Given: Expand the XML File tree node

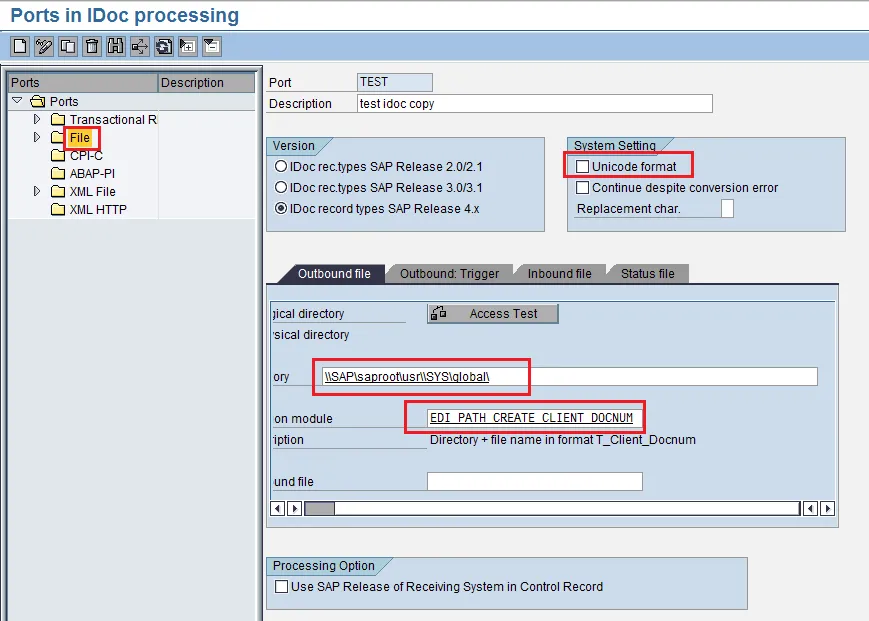Looking at the screenshot, I should coord(37,192).
